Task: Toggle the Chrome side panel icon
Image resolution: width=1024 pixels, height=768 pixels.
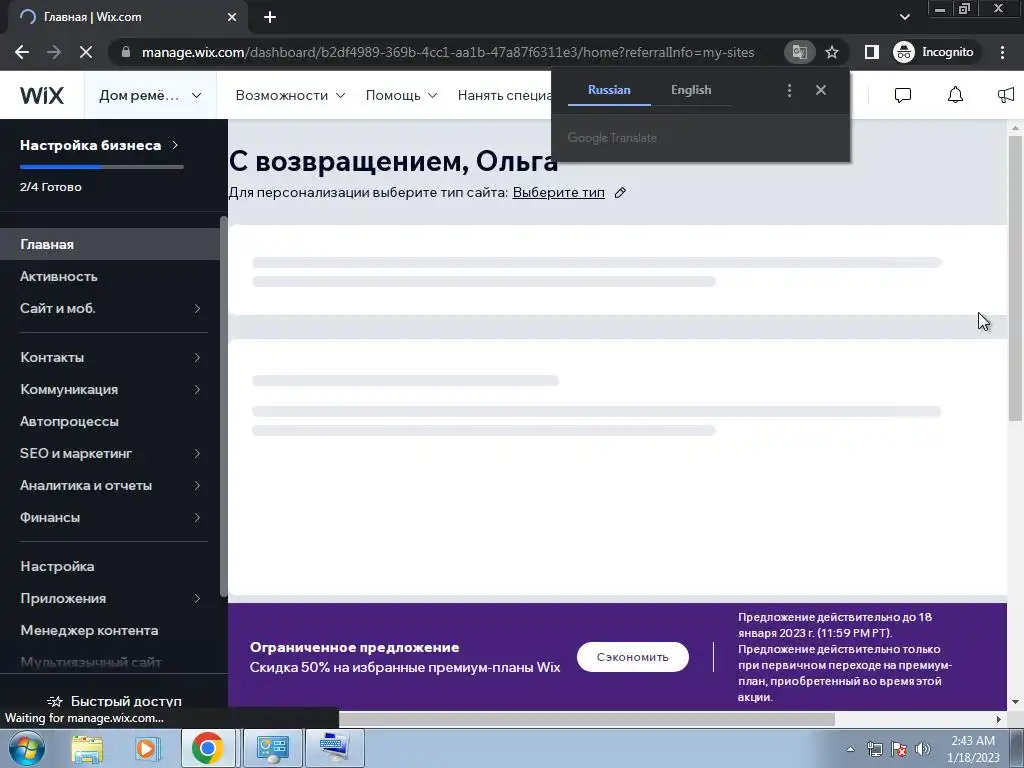Action: pos(872,52)
